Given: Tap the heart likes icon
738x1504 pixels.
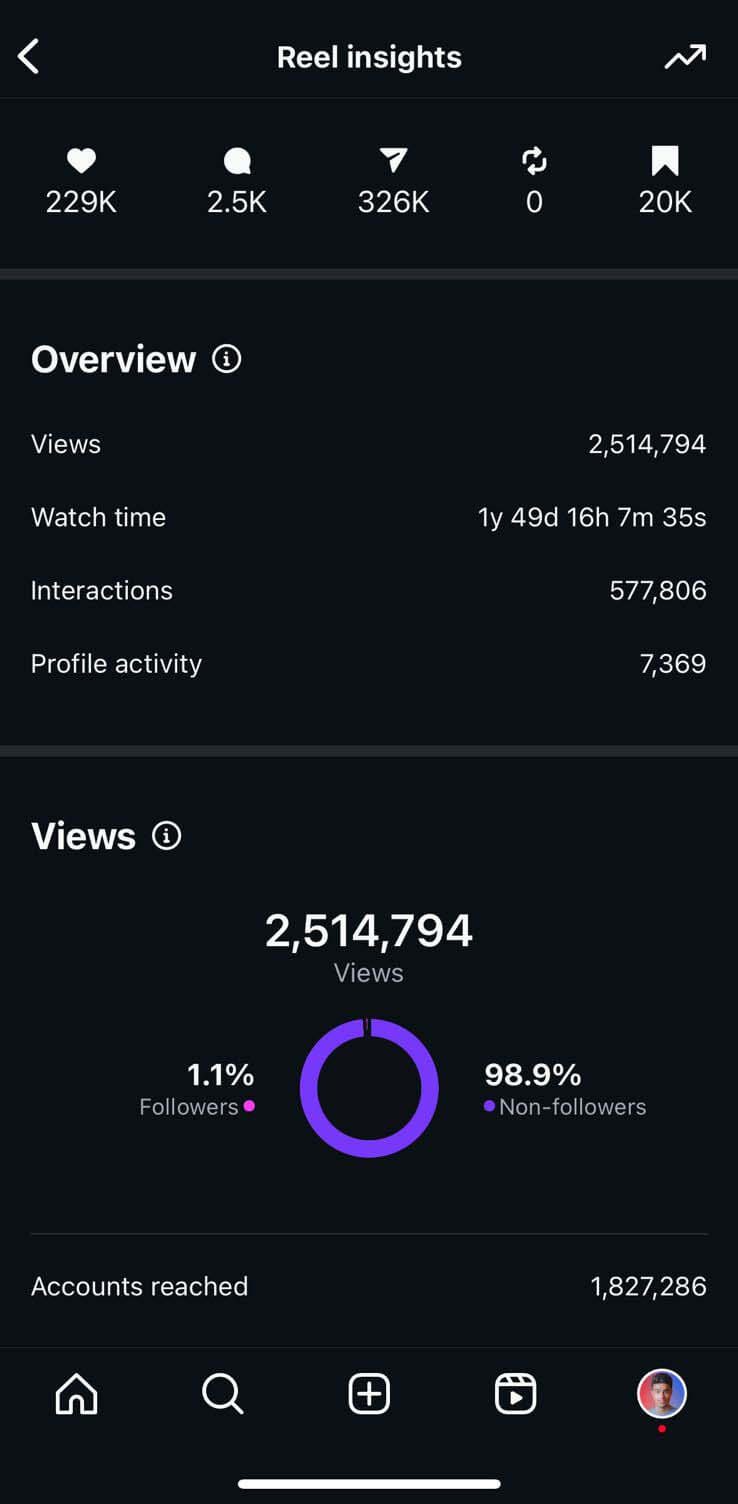Looking at the screenshot, I should [81, 161].
